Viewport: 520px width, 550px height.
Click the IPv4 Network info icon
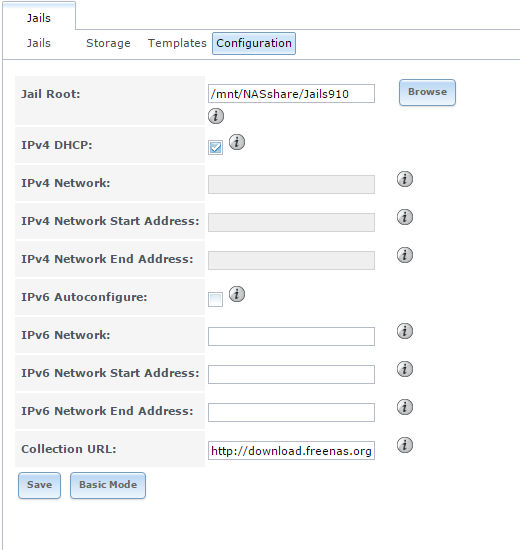(405, 179)
